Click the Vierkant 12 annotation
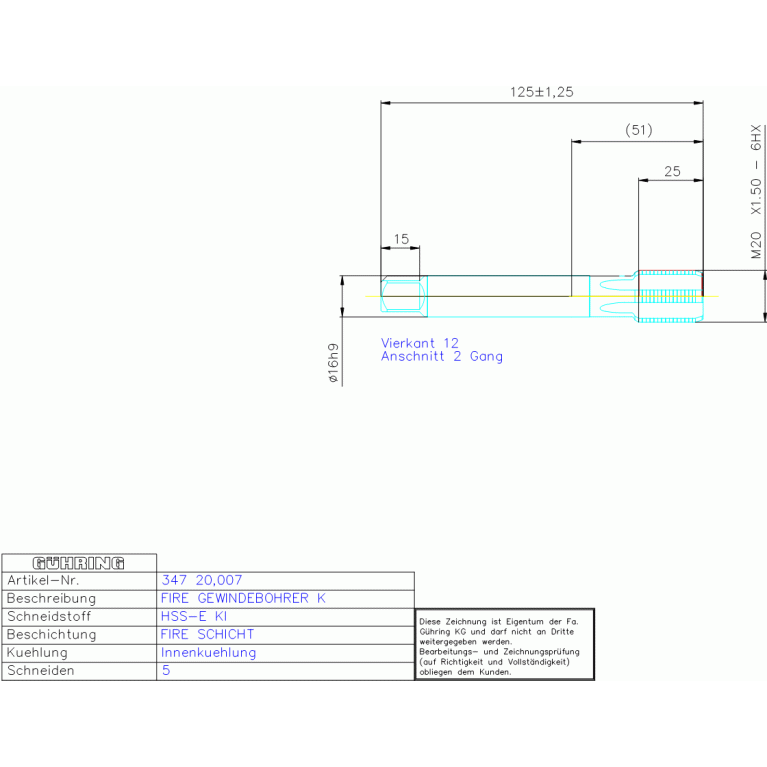This screenshot has height=767, width=767. click(420, 342)
